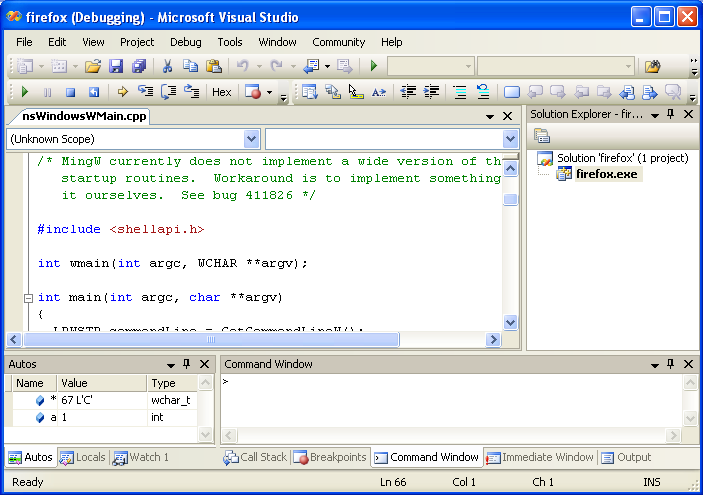
Task: Switch to the Watch 1 tab
Action: [141, 457]
